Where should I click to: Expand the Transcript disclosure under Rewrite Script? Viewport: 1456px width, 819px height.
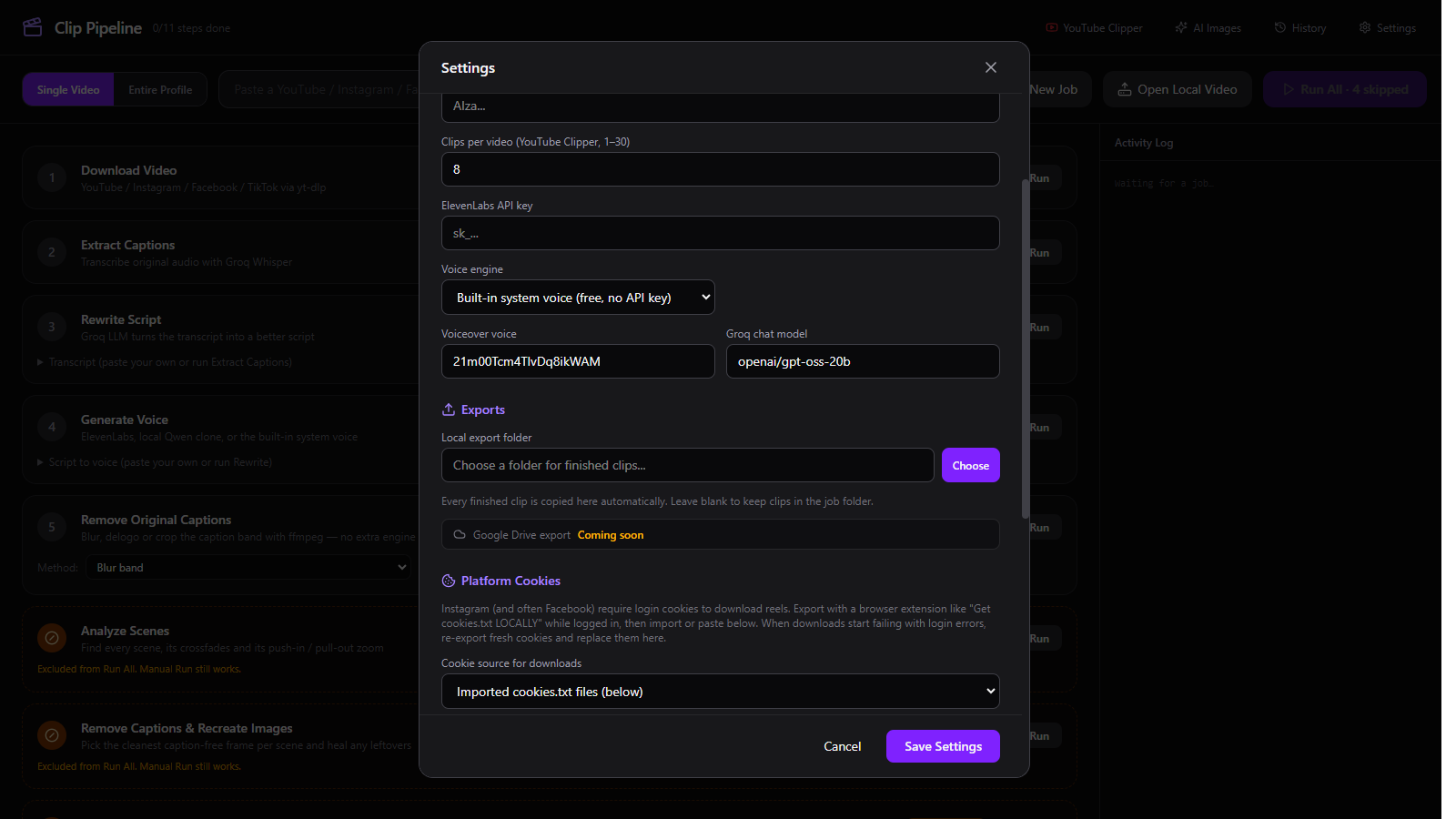tap(165, 362)
